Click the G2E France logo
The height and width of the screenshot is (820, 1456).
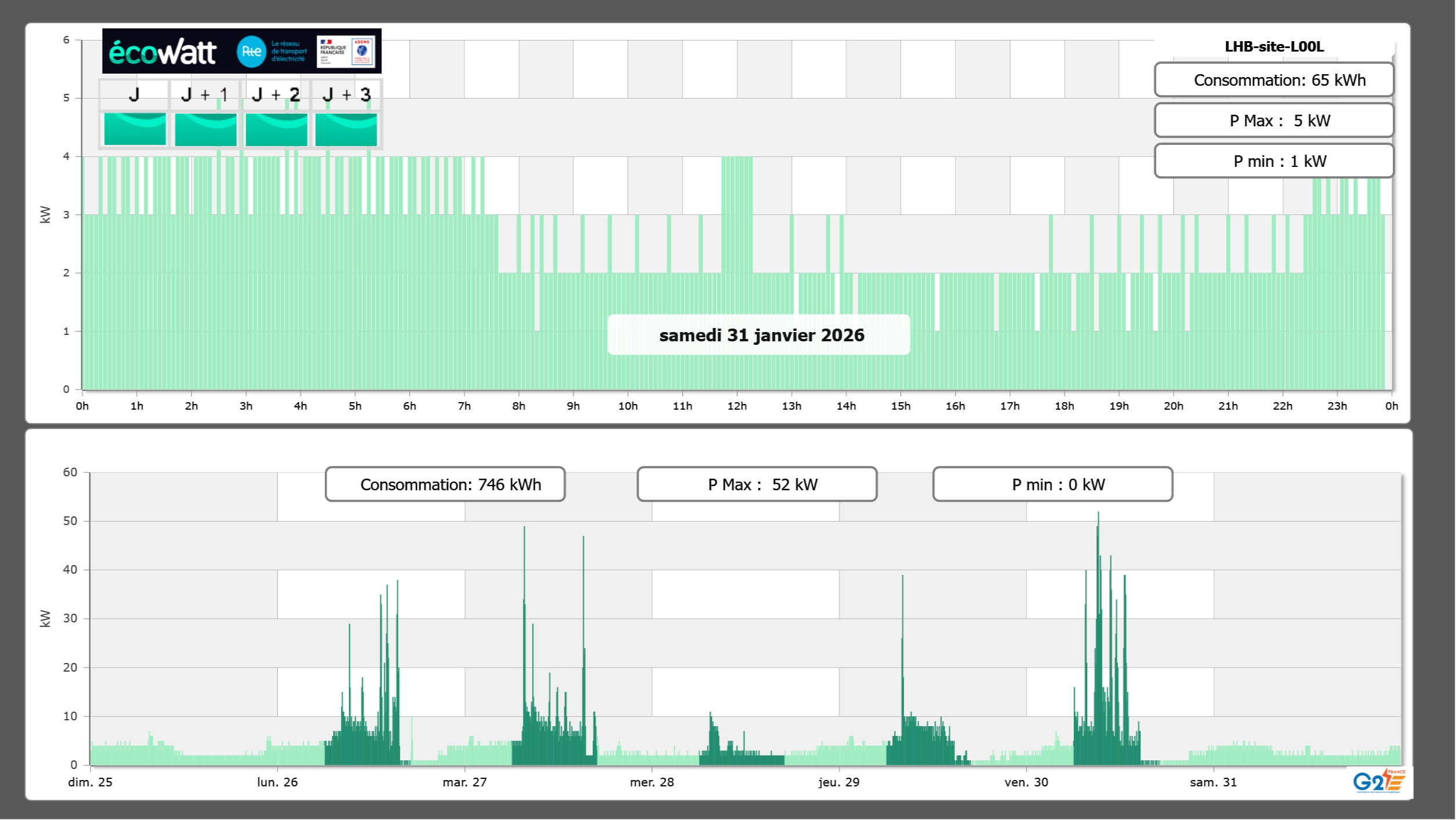(x=1378, y=781)
